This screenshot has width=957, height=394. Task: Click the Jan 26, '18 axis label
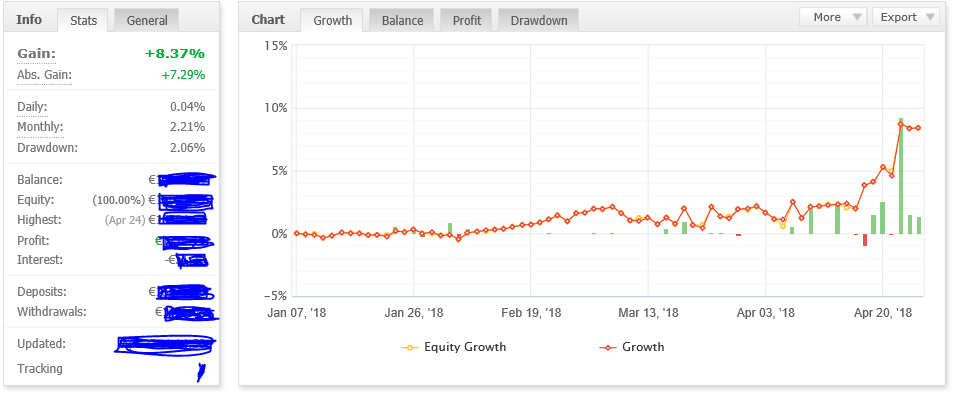414,313
